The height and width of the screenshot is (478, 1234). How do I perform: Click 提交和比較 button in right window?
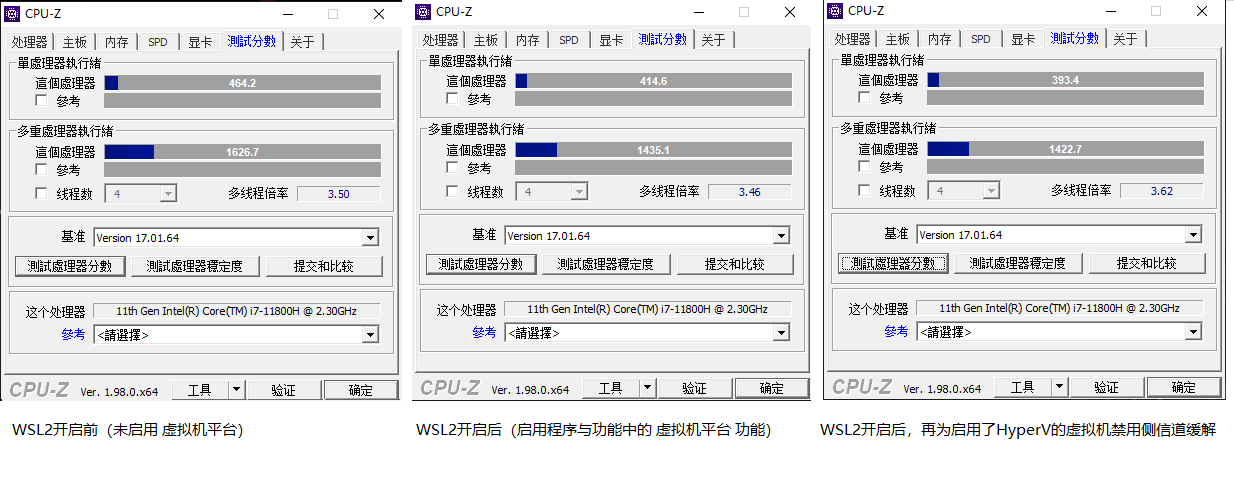tap(1147, 263)
